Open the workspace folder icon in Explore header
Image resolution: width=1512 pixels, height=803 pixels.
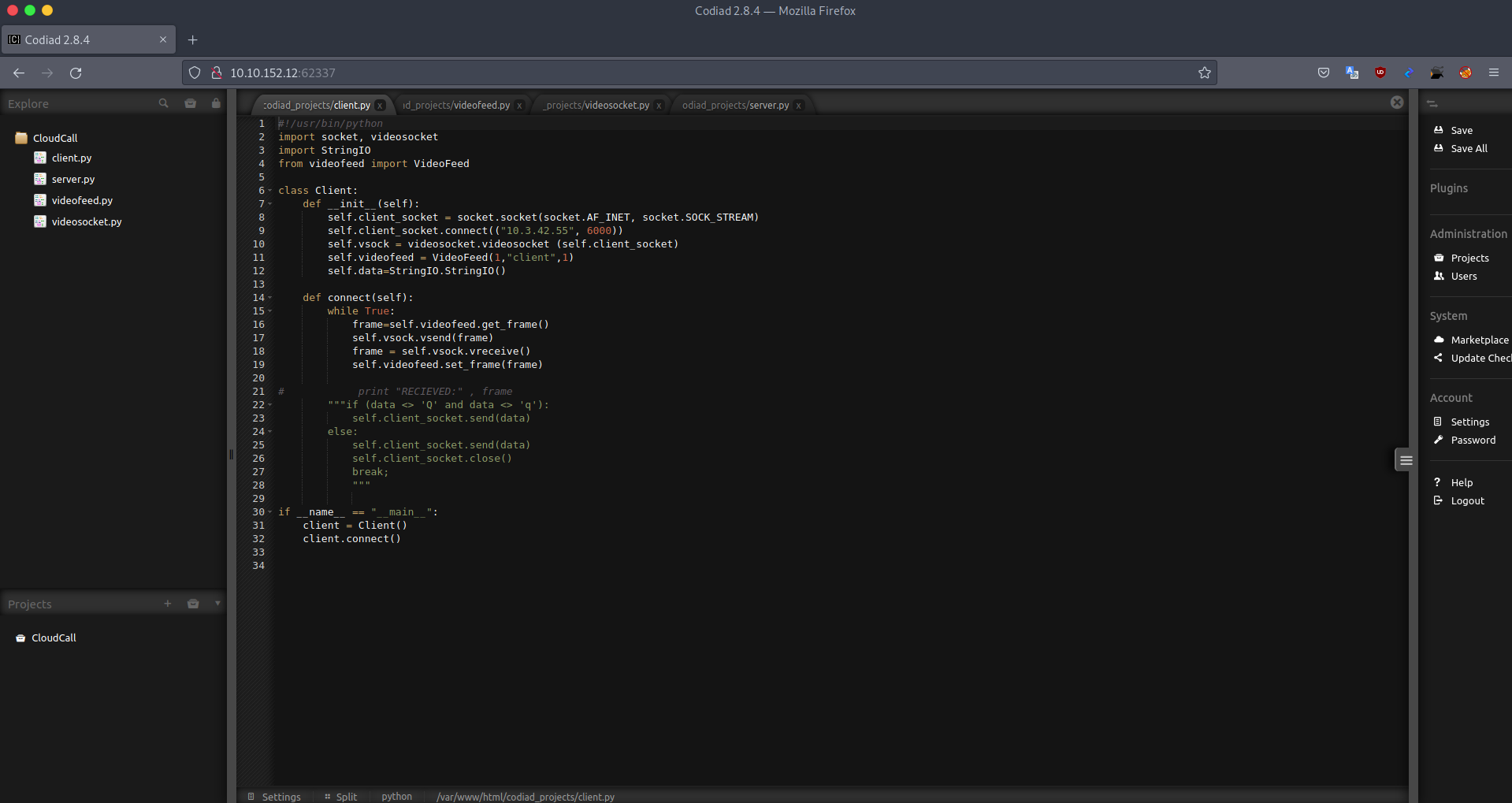click(x=190, y=103)
